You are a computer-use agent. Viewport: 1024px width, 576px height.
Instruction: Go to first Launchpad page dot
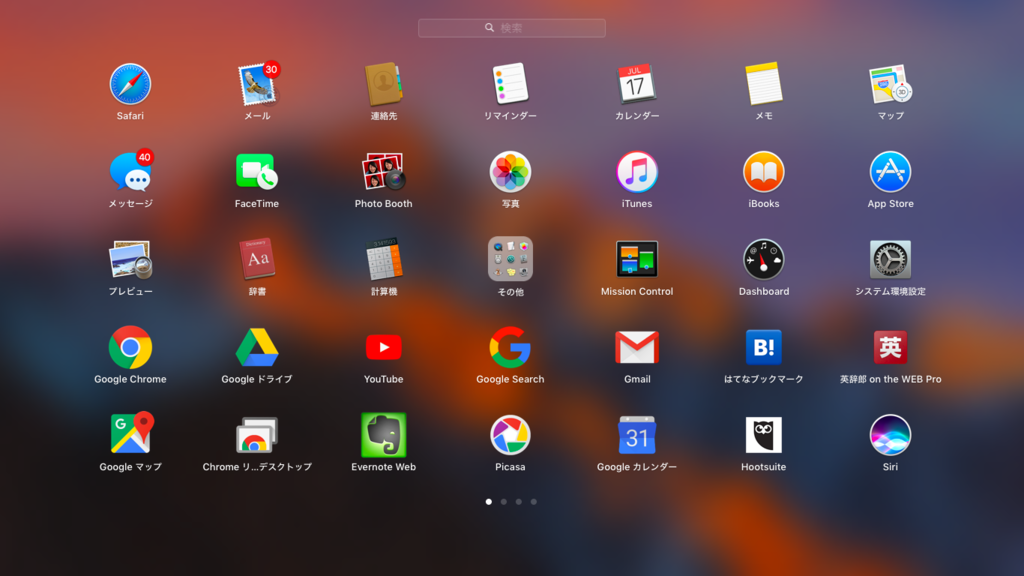coord(488,502)
